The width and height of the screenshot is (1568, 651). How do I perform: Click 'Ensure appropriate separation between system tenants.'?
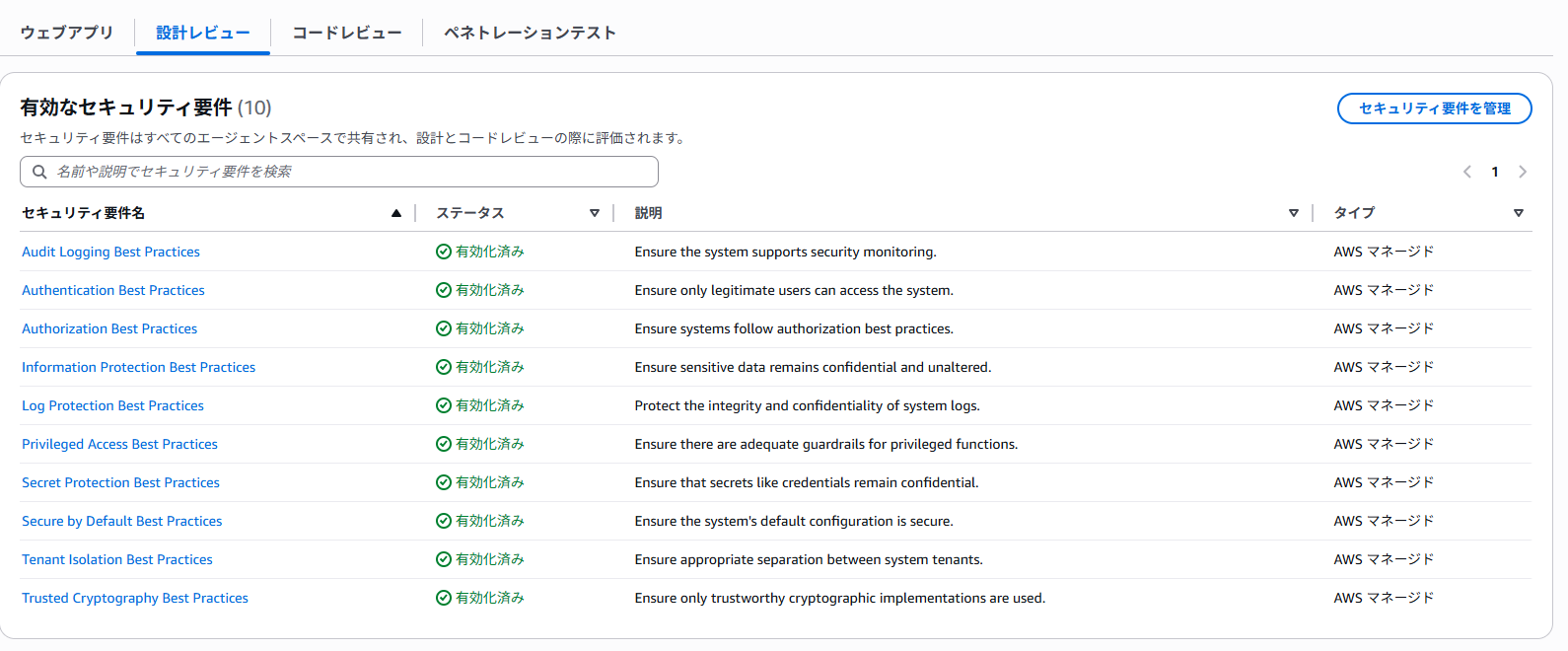(x=809, y=559)
